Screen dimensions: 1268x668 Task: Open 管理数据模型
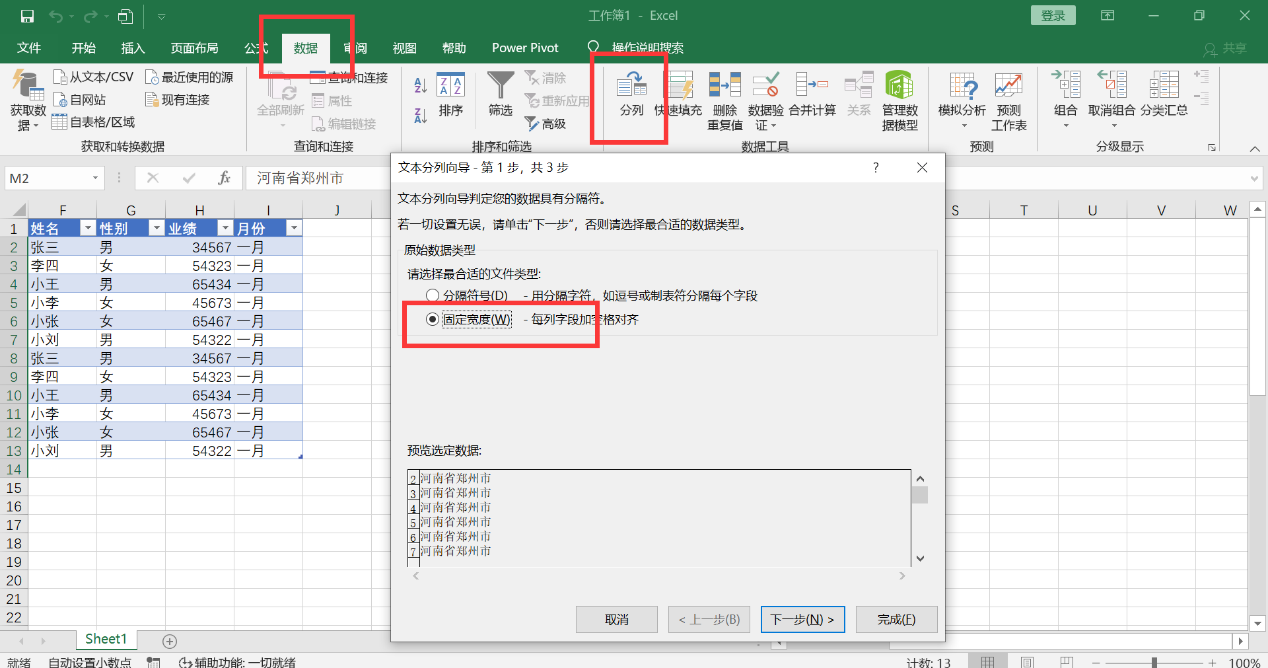900,100
